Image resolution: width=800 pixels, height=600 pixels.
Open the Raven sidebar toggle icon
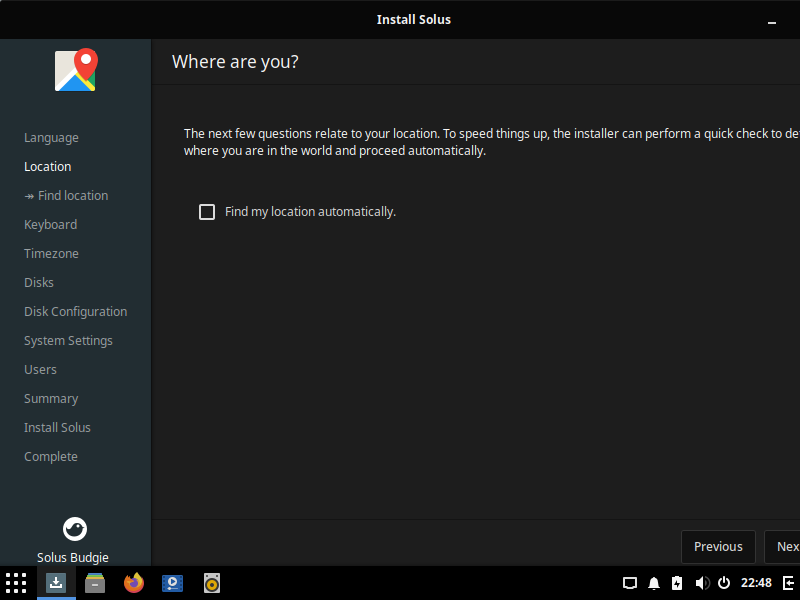pos(789,583)
